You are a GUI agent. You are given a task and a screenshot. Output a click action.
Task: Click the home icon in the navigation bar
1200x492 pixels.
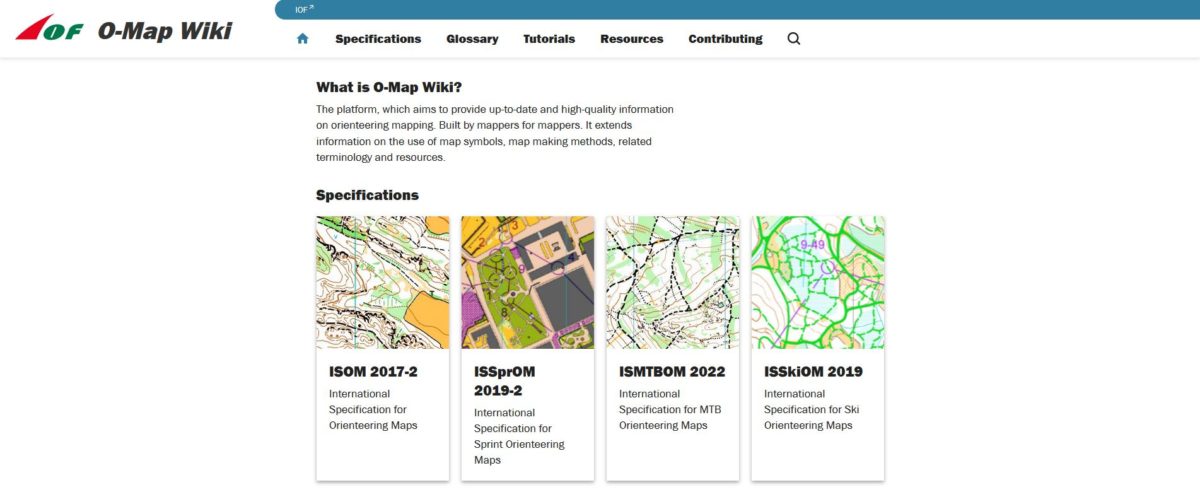pyautogui.click(x=302, y=39)
